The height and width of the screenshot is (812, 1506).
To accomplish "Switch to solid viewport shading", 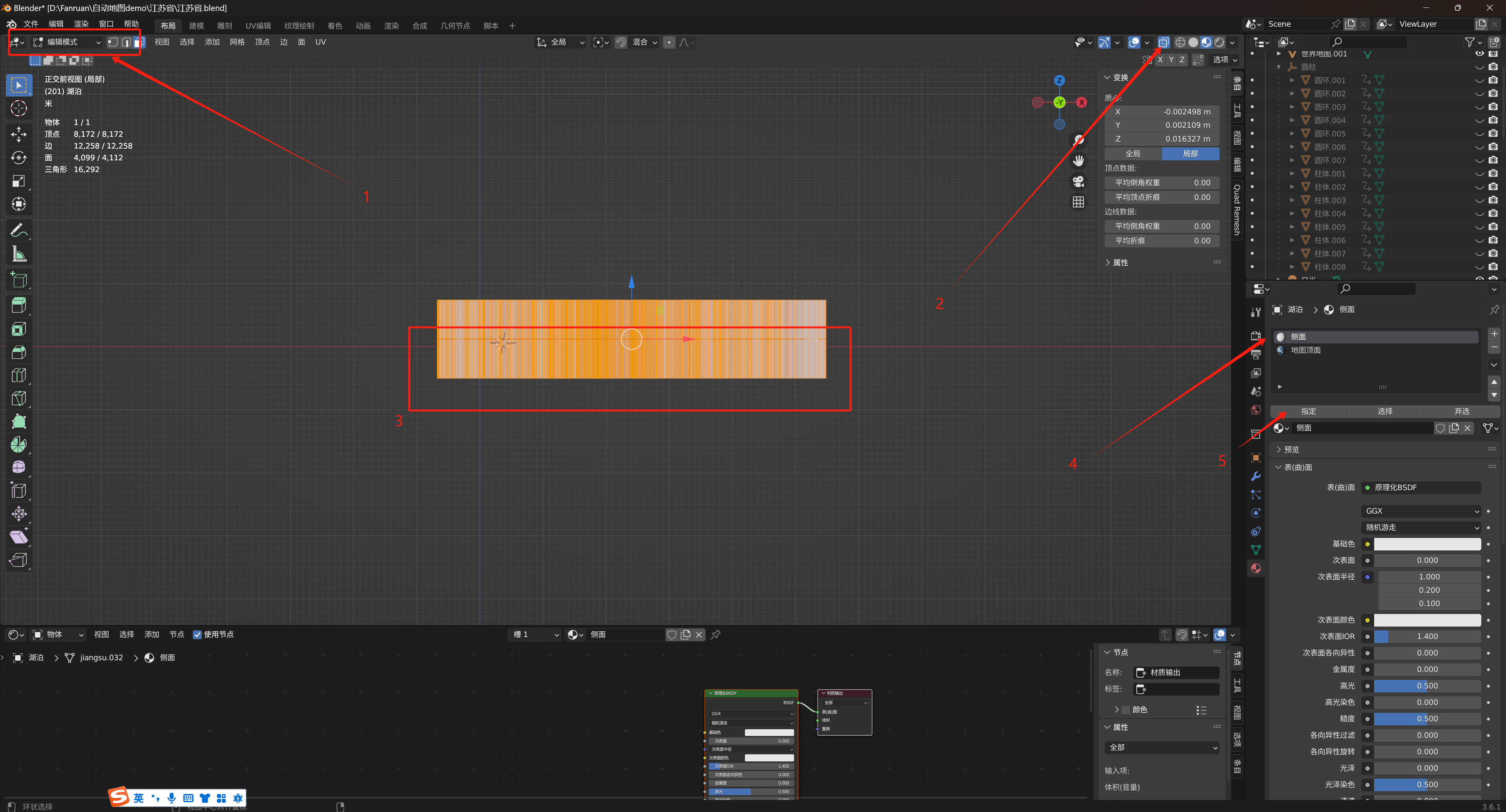I will (x=1193, y=42).
